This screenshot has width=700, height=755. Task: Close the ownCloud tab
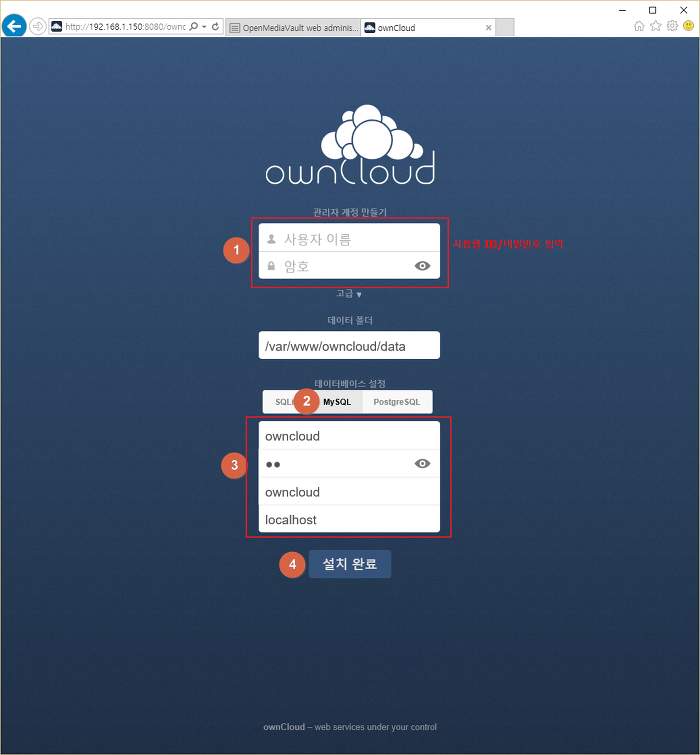coord(488,28)
